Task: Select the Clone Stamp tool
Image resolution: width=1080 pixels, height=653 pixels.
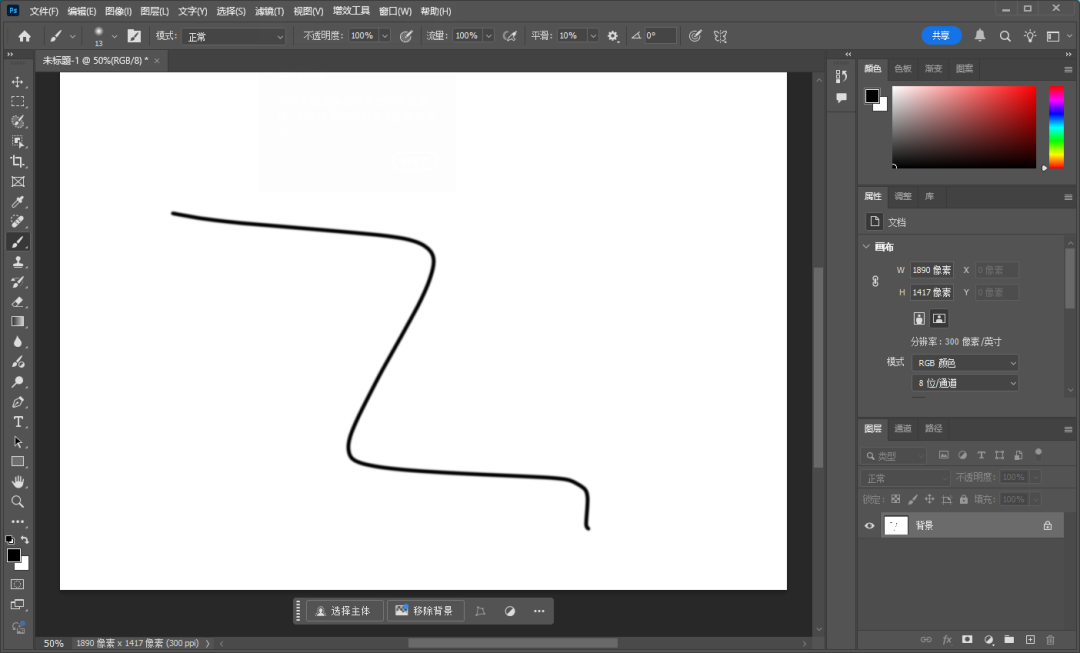Action: pyautogui.click(x=18, y=262)
